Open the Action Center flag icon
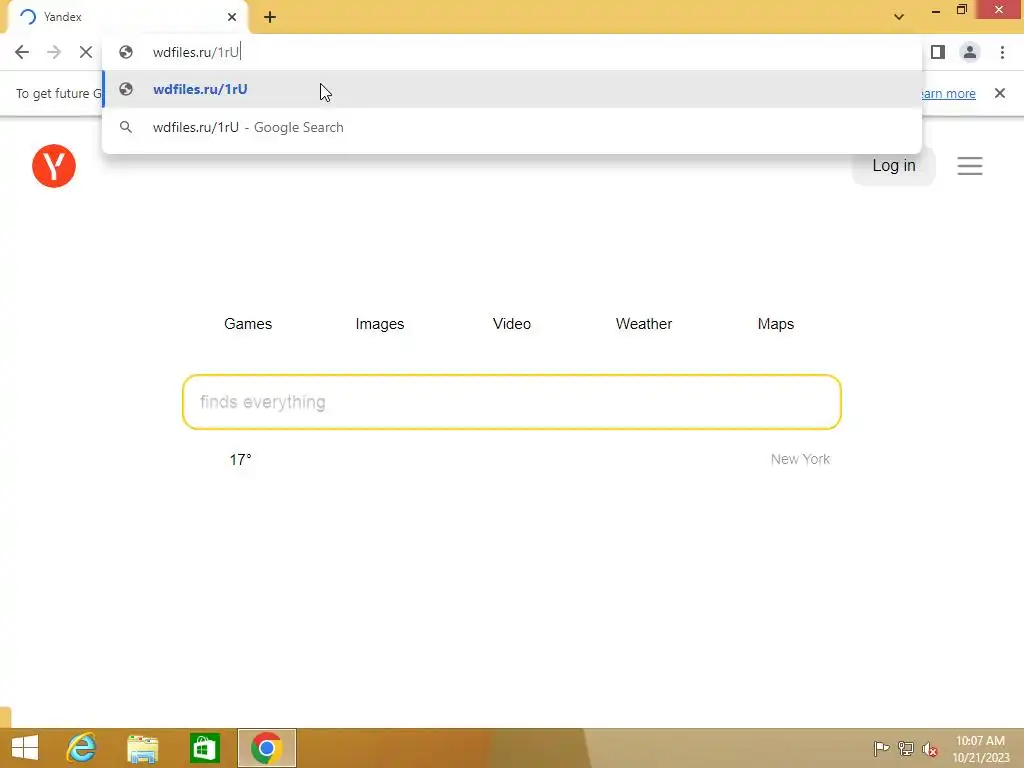This screenshot has height=768, width=1024. pyautogui.click(x=881, y=748)
